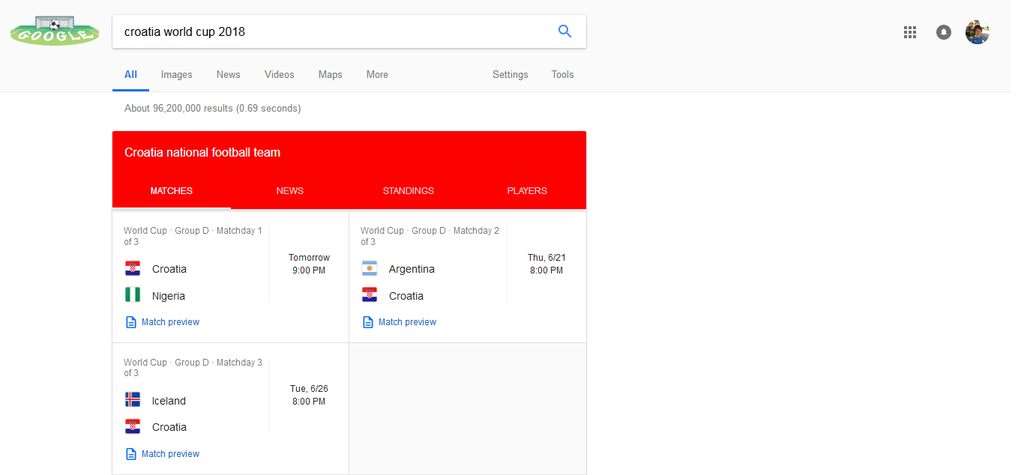The width and height of the screenshot is (1024, 475).
Task: Switch to the Images results tab
Action: pos(177,75)
